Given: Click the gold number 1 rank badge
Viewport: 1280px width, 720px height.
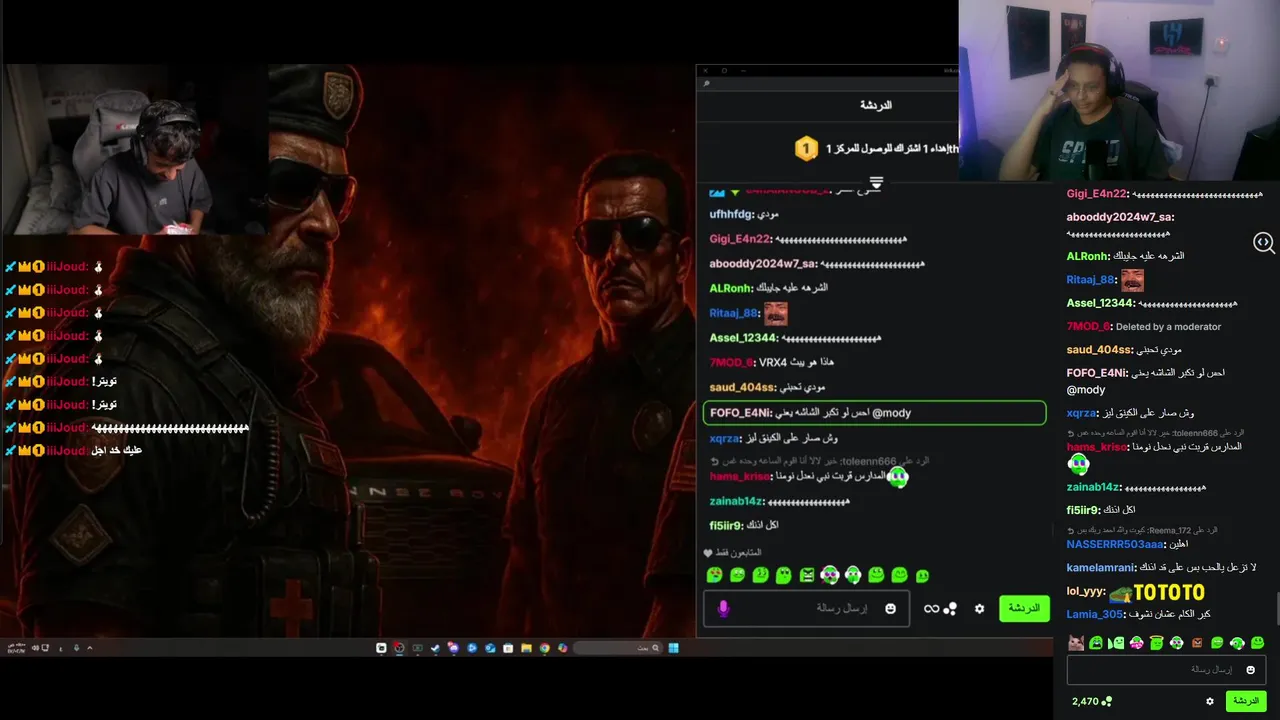Looking at the screenshot, I should [806, 149].
